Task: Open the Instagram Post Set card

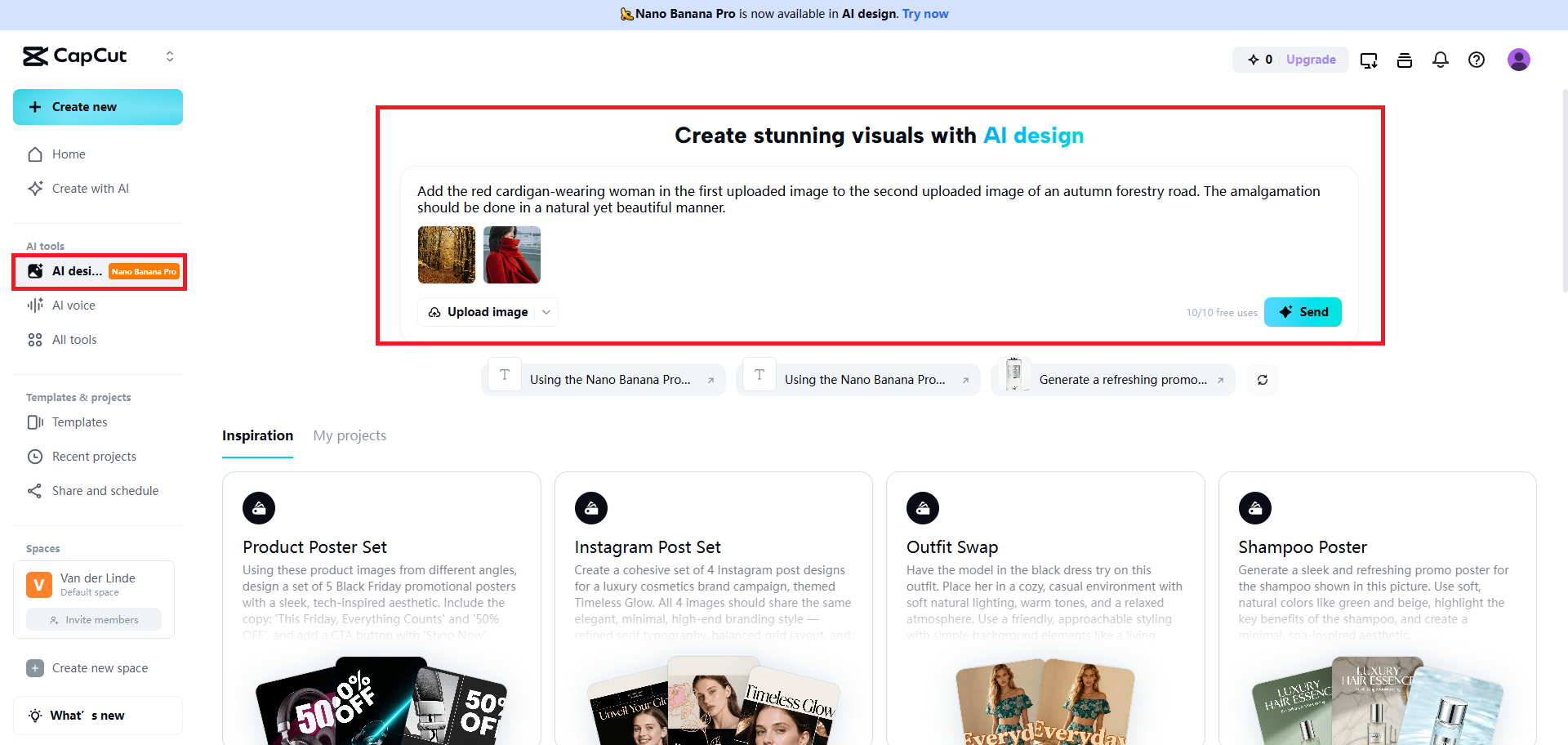Action: coord(714,609)
